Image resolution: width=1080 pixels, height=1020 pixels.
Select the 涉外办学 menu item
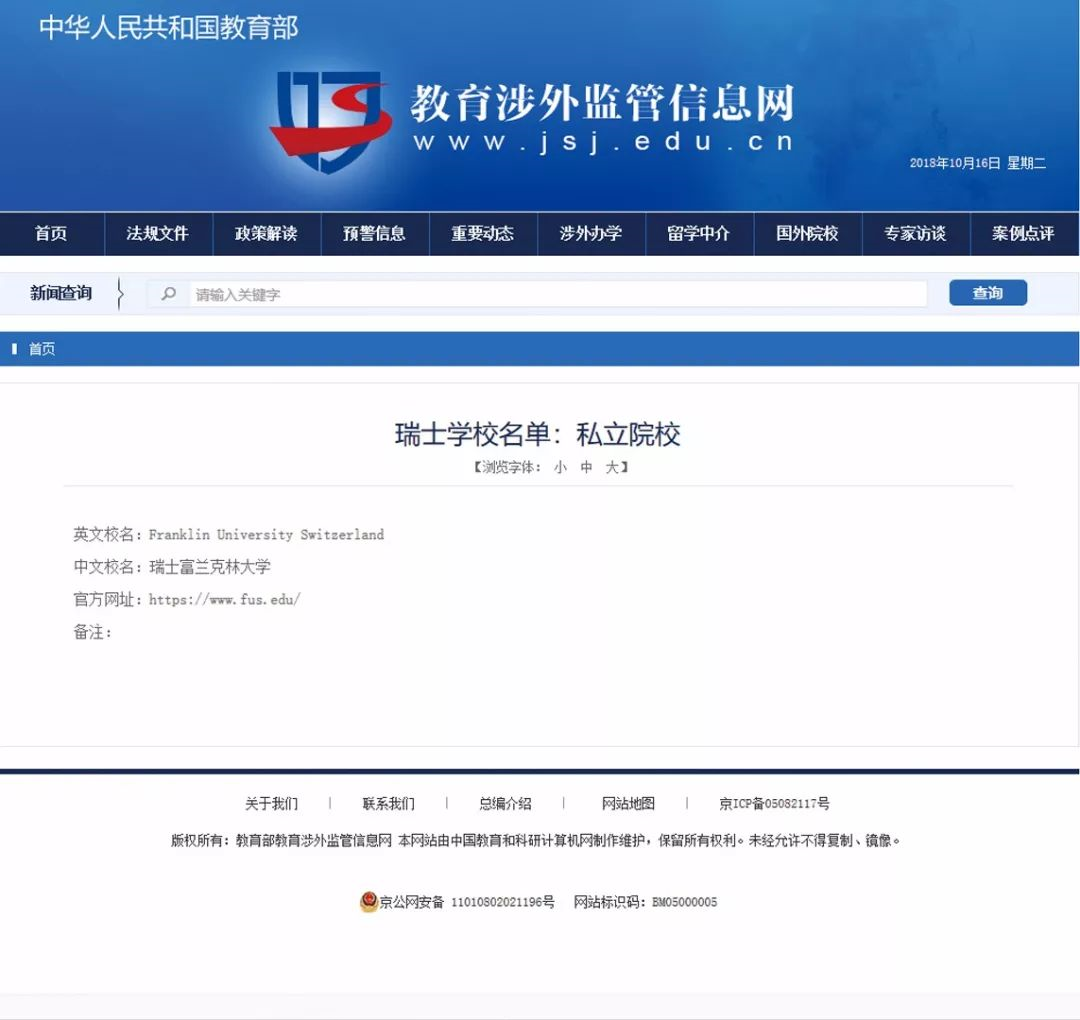pos(590,233)
